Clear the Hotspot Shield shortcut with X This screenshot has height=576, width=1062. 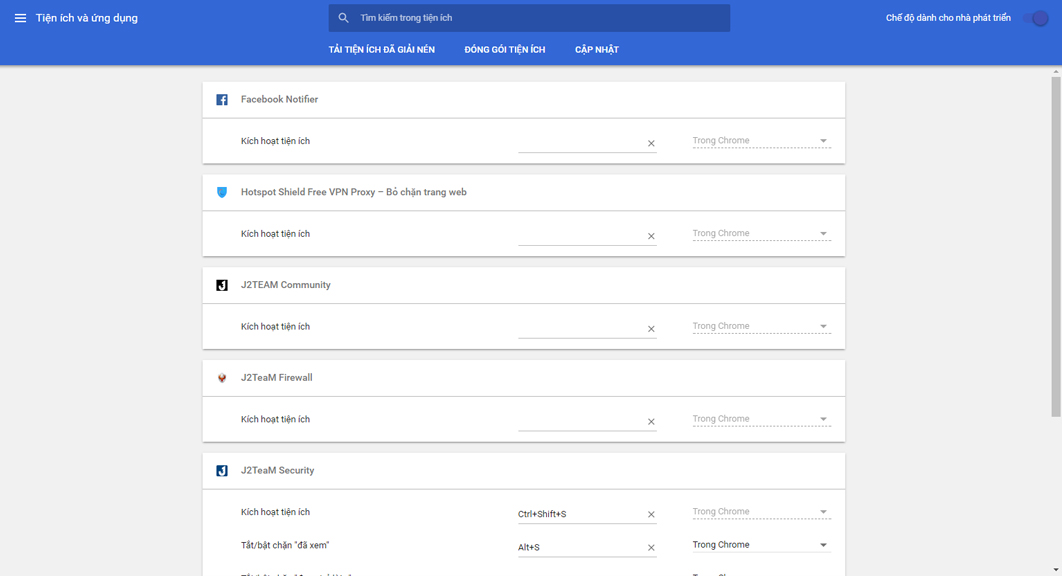(651, 236)
